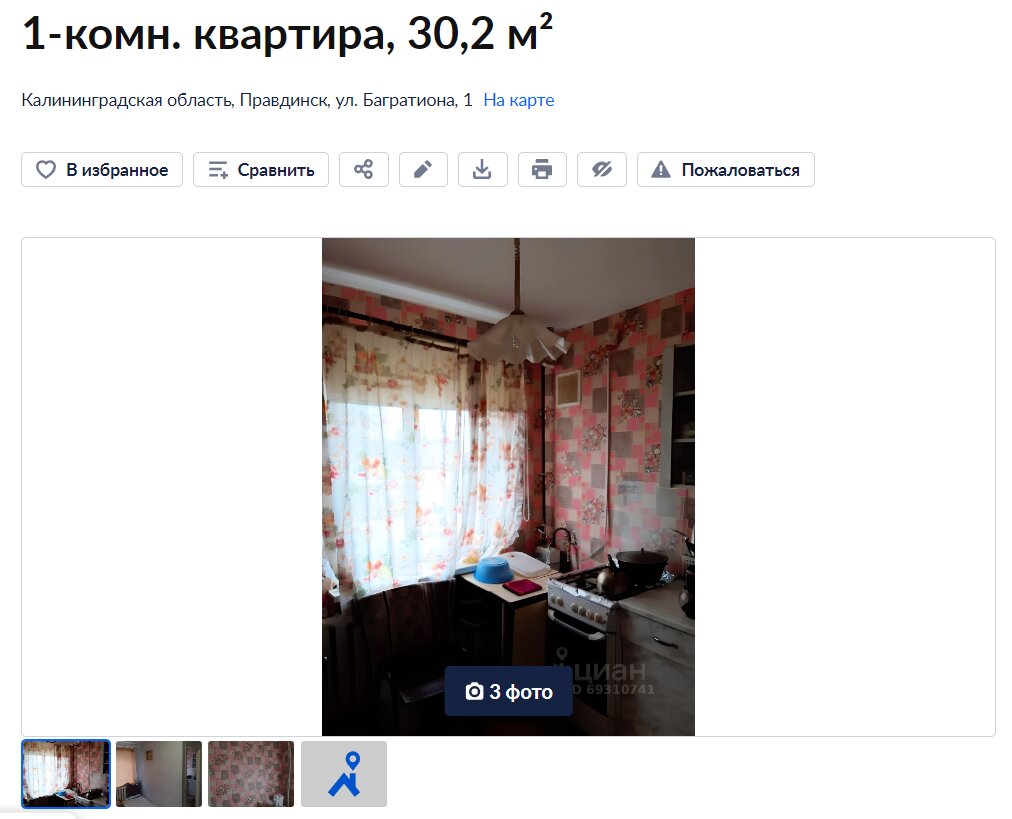Screen dimensions: 1012x819
Task: Click the download icon button
Action: pyautogui.click(x=482, y=170)
